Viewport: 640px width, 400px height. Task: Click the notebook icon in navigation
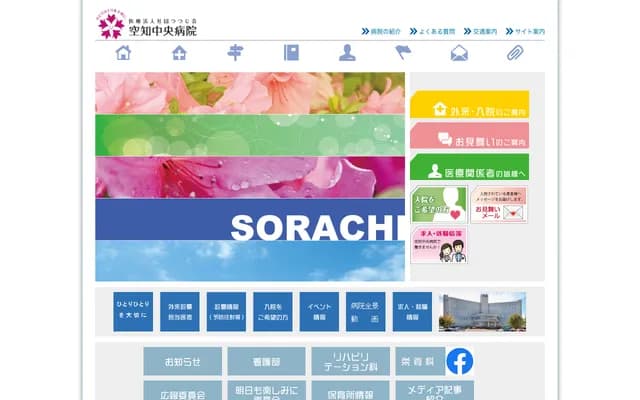click(291, 53)
